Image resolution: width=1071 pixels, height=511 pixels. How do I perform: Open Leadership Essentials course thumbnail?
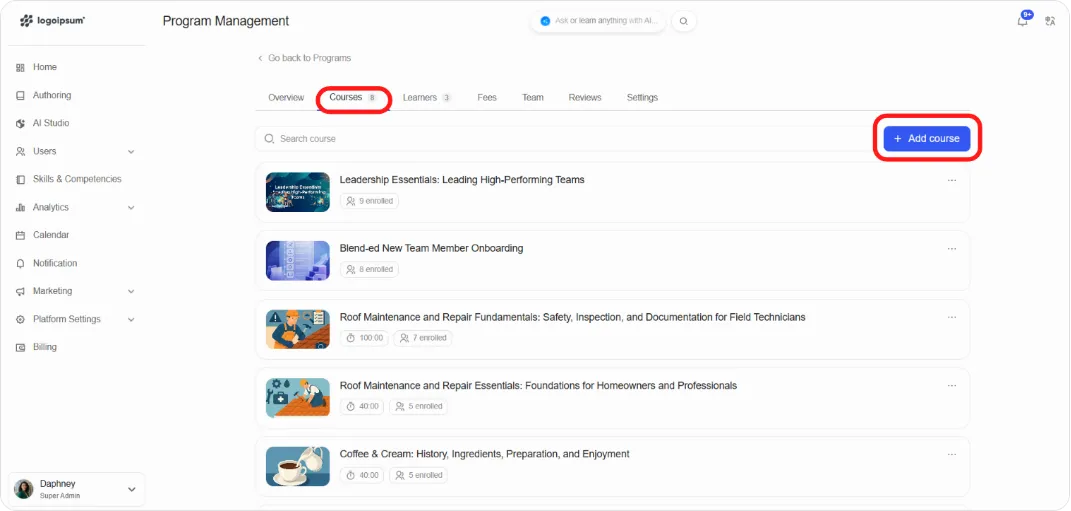pos(298,192)
